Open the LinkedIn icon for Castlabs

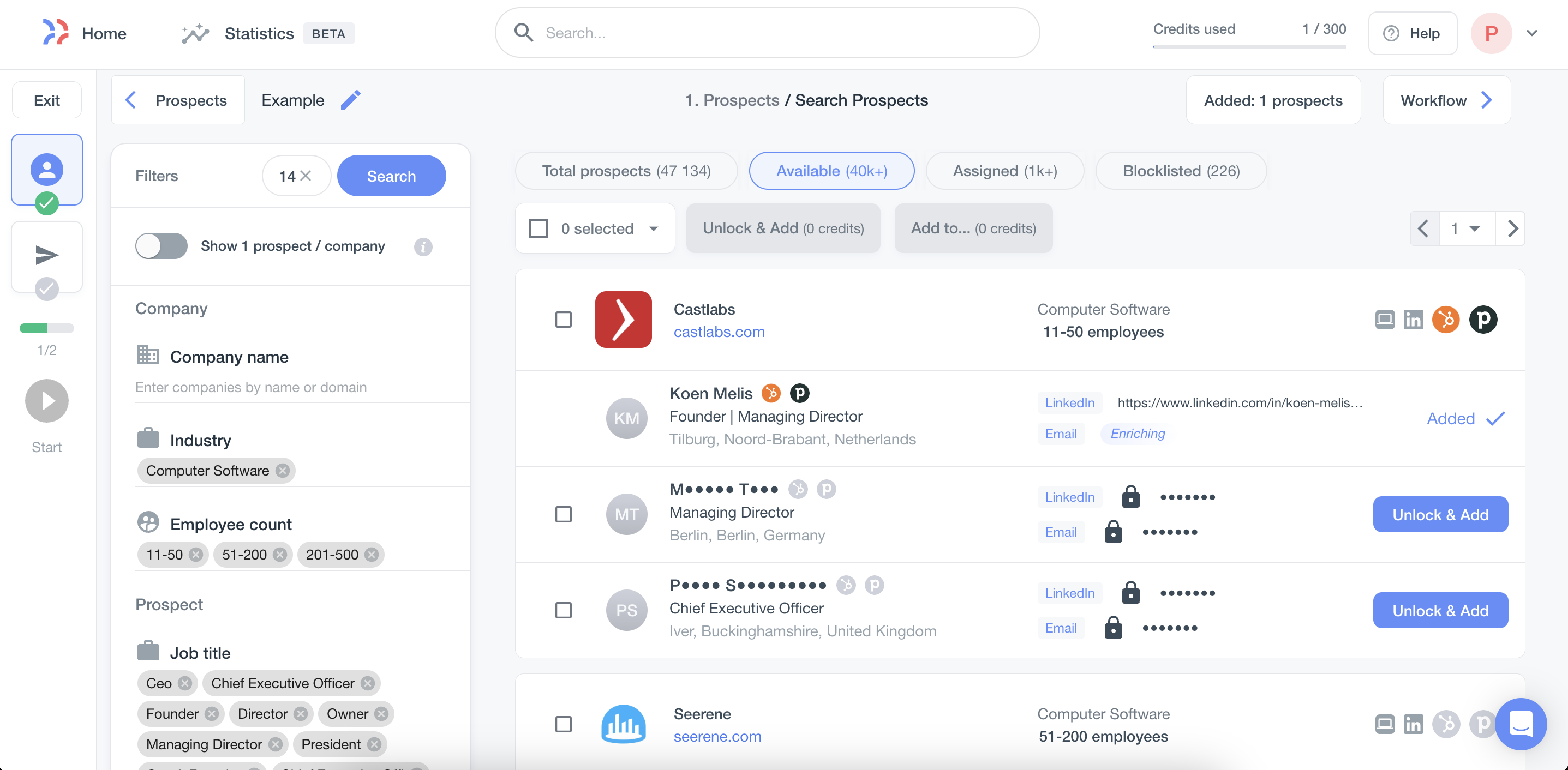1414,320
